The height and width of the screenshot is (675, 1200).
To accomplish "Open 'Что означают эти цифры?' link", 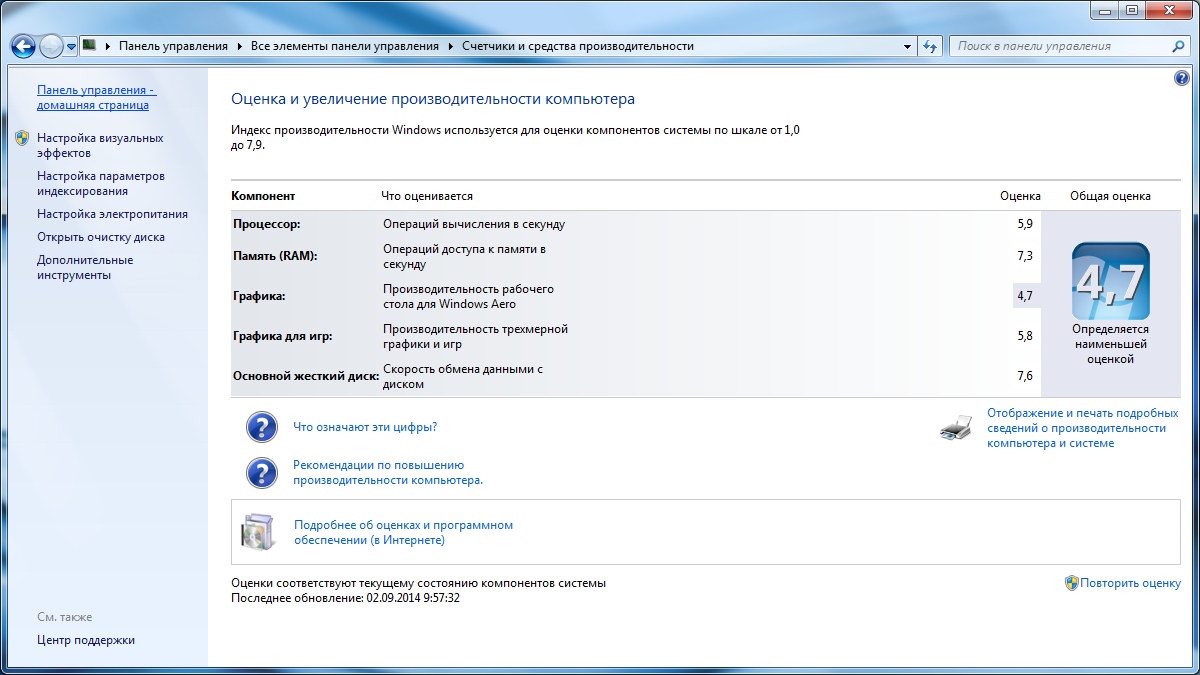I will [365, 427].
